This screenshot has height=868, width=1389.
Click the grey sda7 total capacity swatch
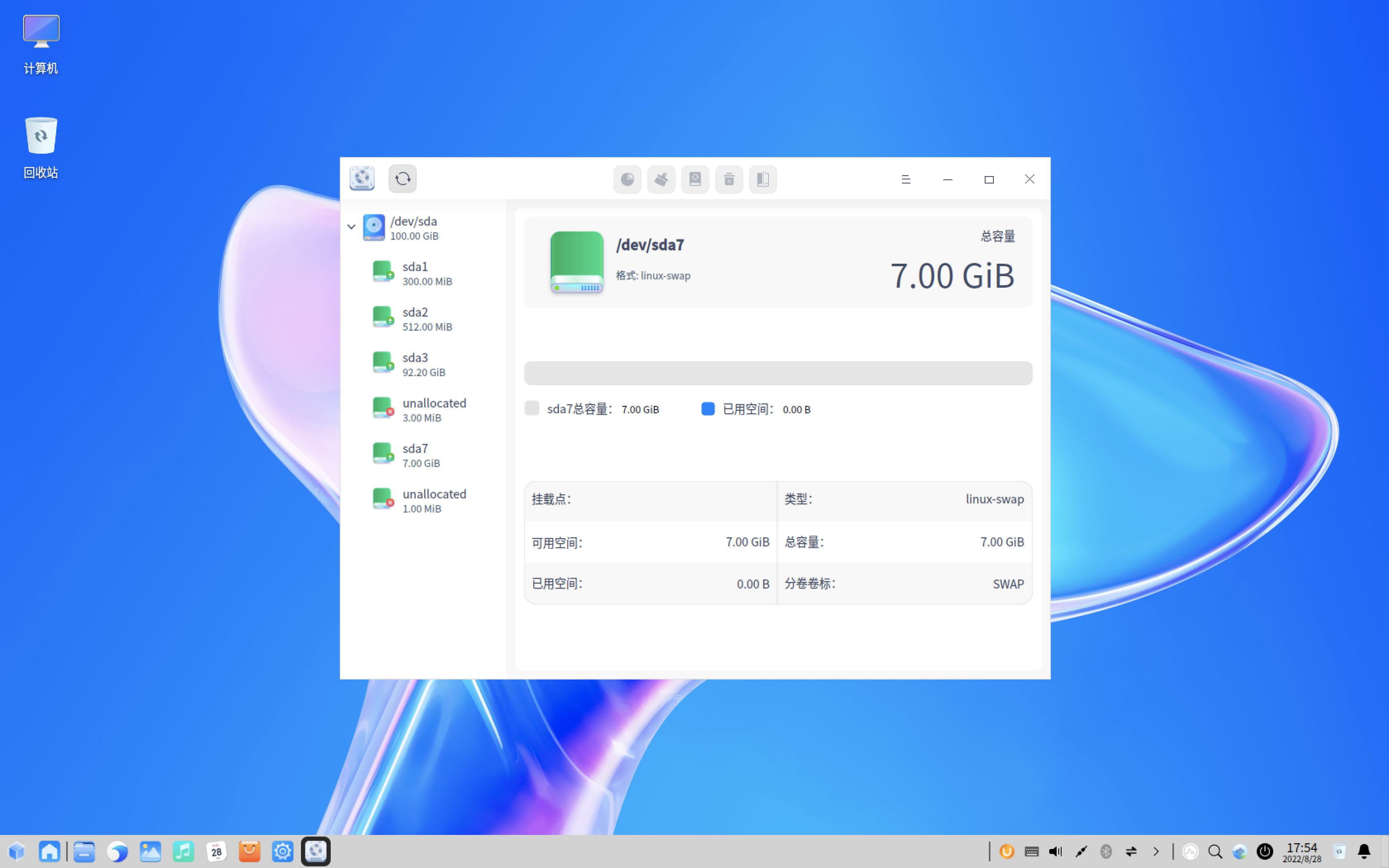point(532,408)
